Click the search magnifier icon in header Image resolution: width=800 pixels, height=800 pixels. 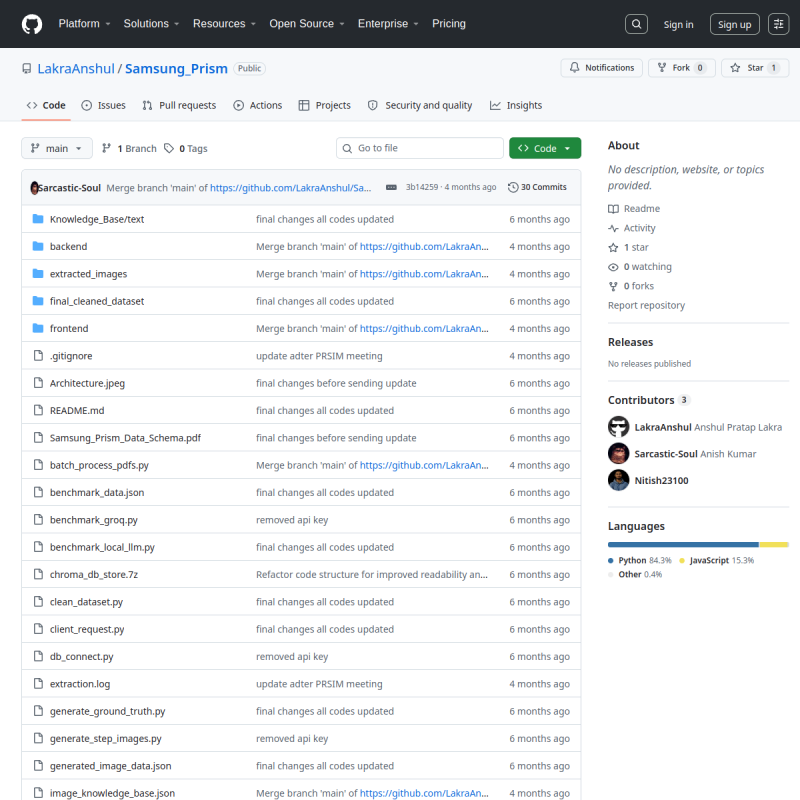click(636, 24)
